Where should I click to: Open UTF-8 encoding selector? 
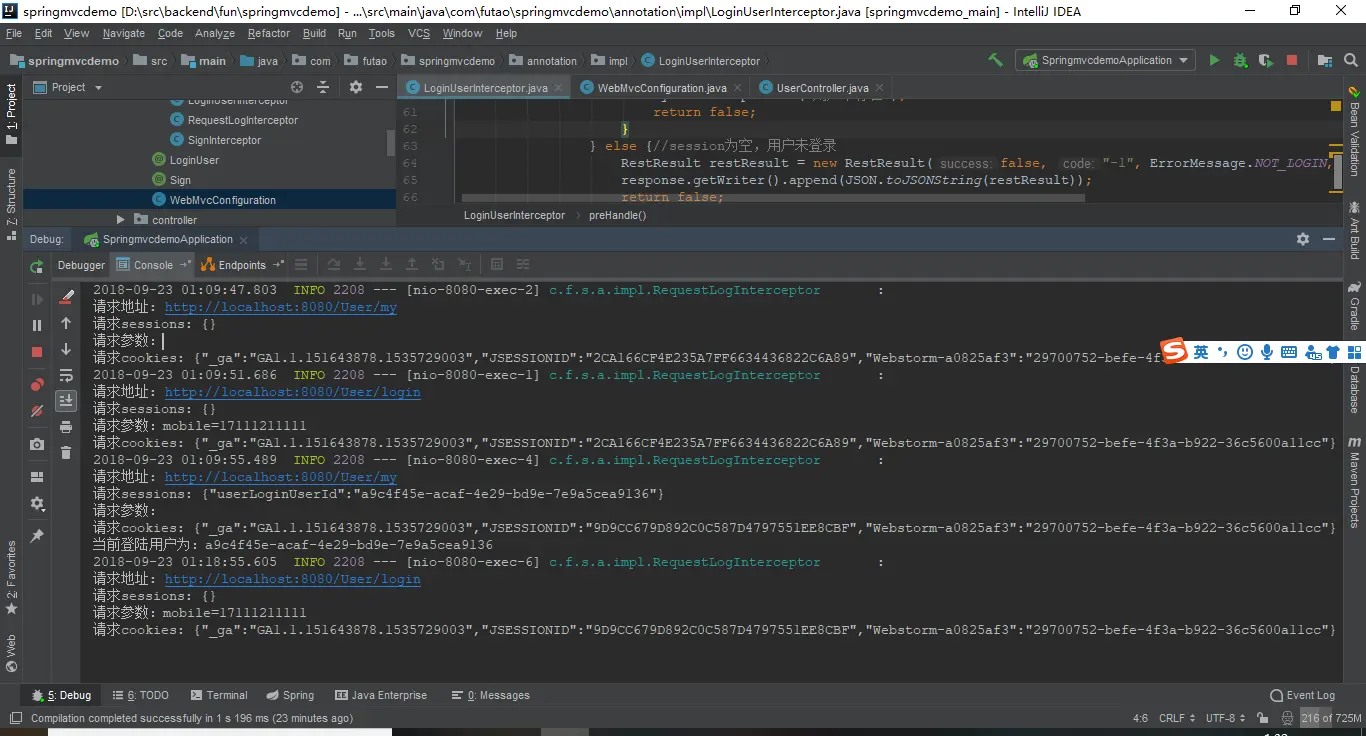pyautogui.click(x=1226, y=718)
